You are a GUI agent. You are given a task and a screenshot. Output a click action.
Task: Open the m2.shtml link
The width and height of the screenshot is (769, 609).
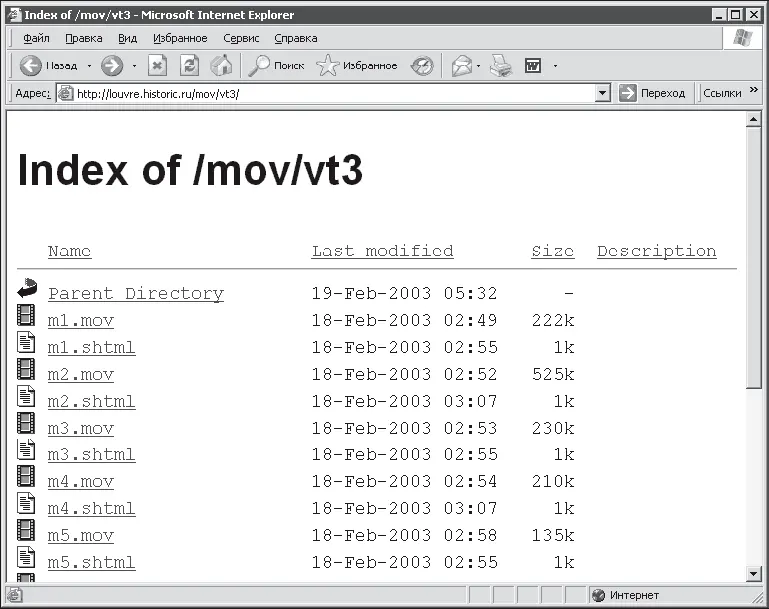click(x=92, y=402)
